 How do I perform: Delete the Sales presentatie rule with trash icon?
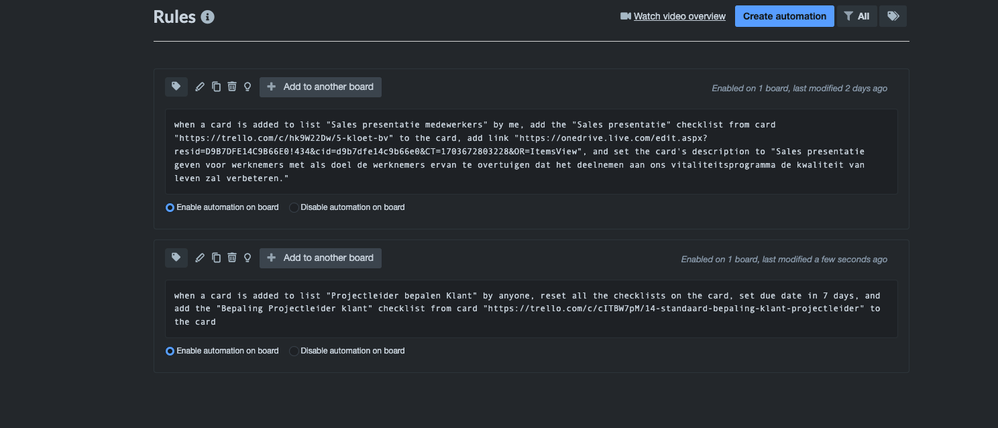point(232,87)
